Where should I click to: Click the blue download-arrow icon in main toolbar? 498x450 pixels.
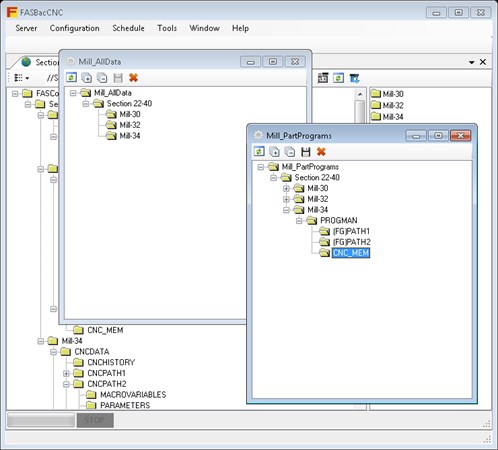coord(354,78)
